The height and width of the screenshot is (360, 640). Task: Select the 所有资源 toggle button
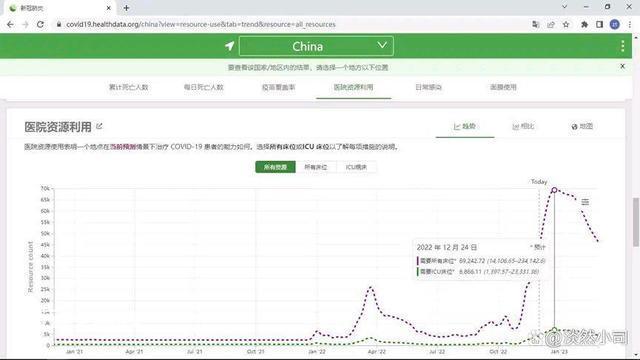(276, 167)
